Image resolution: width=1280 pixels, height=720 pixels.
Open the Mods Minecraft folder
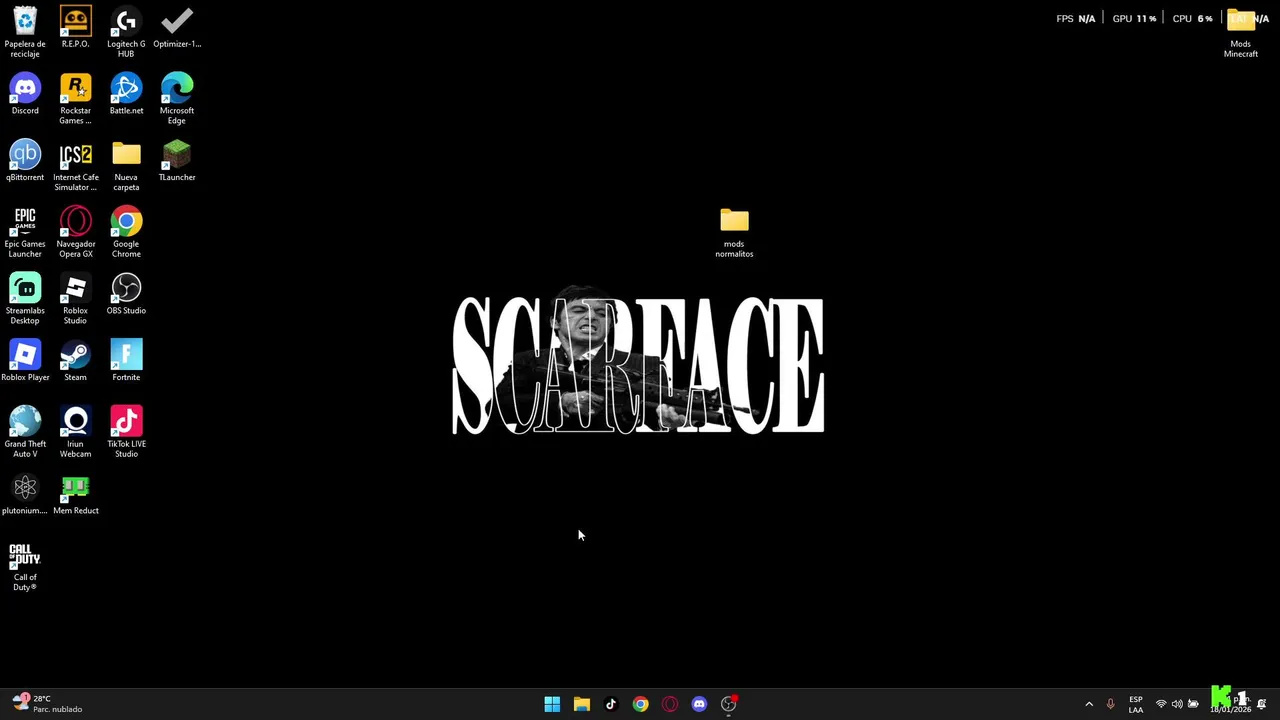1241,32
